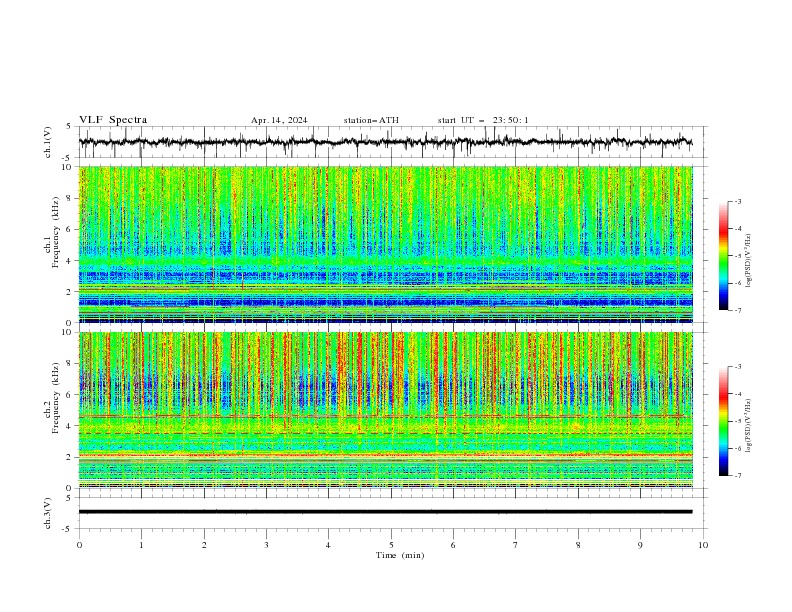Click the 'VLF Spectra' title text

(x=113, y=120)
